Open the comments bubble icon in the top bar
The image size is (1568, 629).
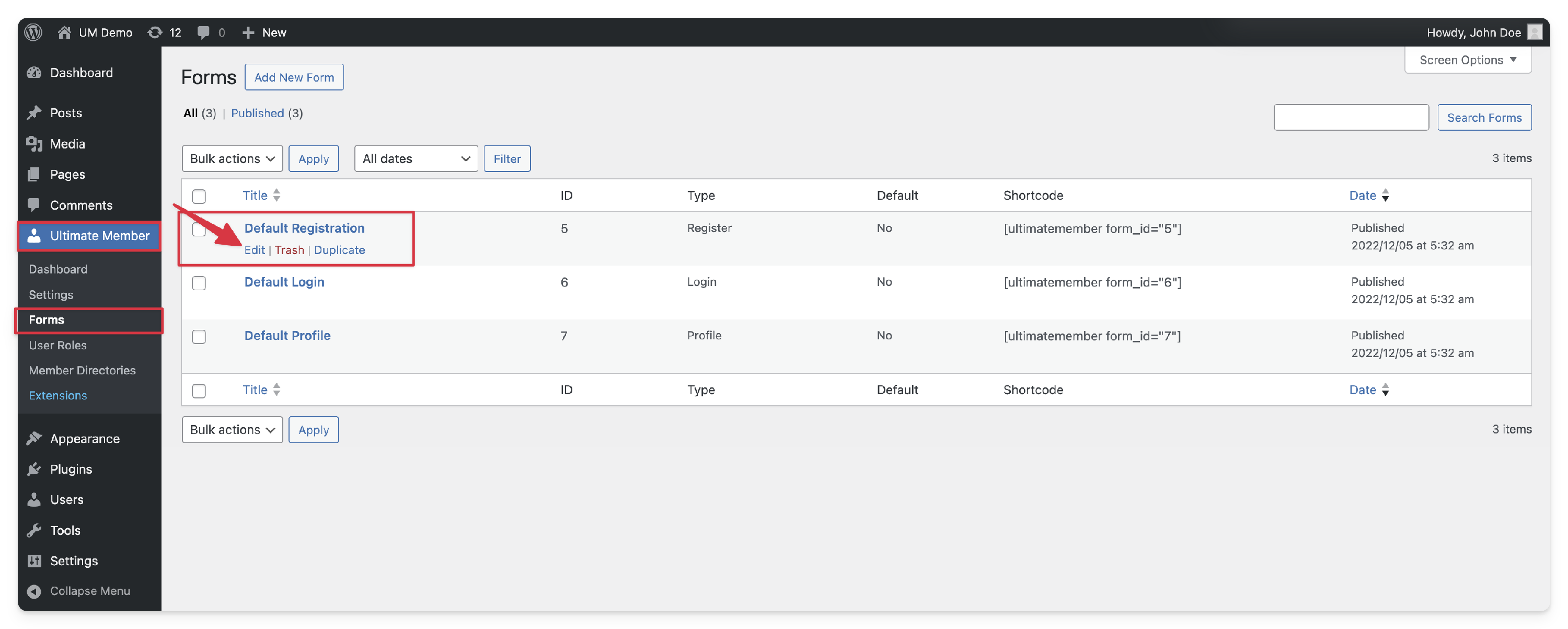tap(203, 32)
